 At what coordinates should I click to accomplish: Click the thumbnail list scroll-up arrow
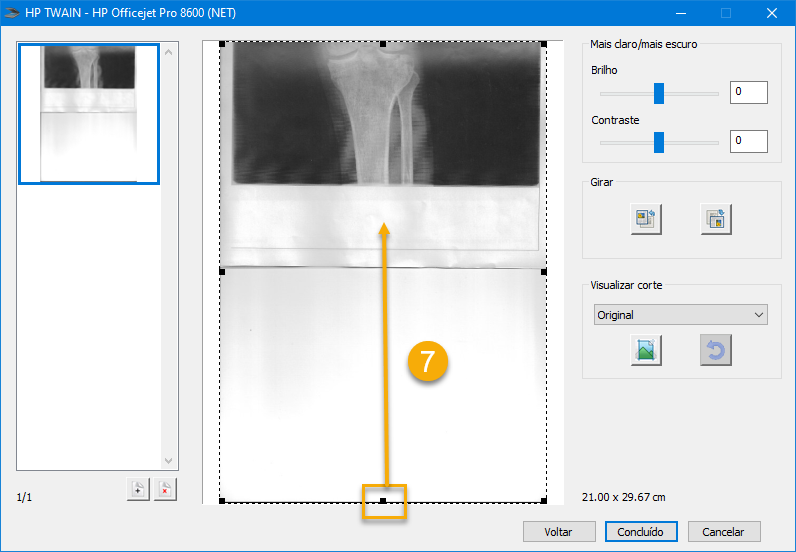(169, 52)
